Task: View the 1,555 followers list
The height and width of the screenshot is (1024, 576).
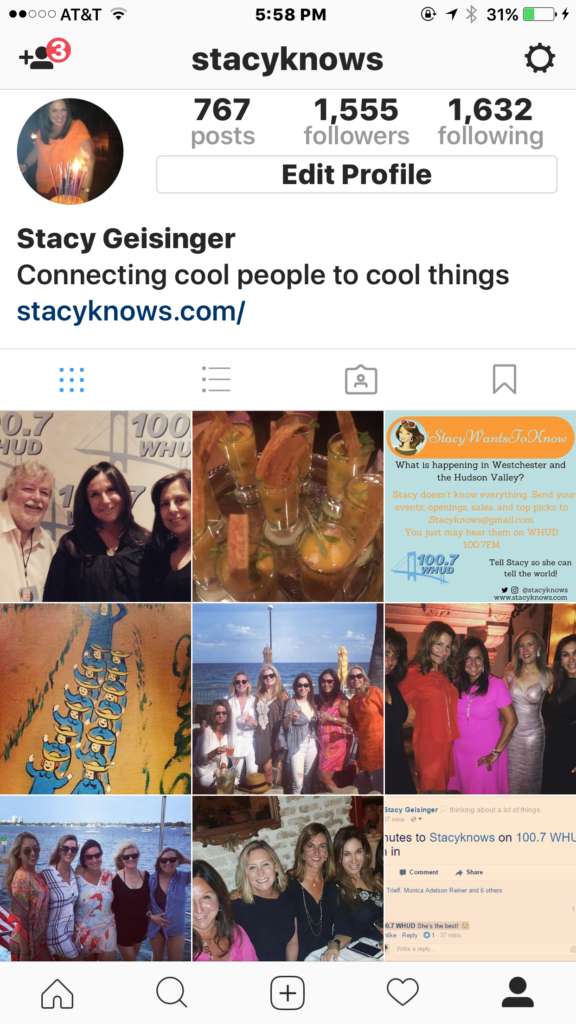Action: point(357,122)
